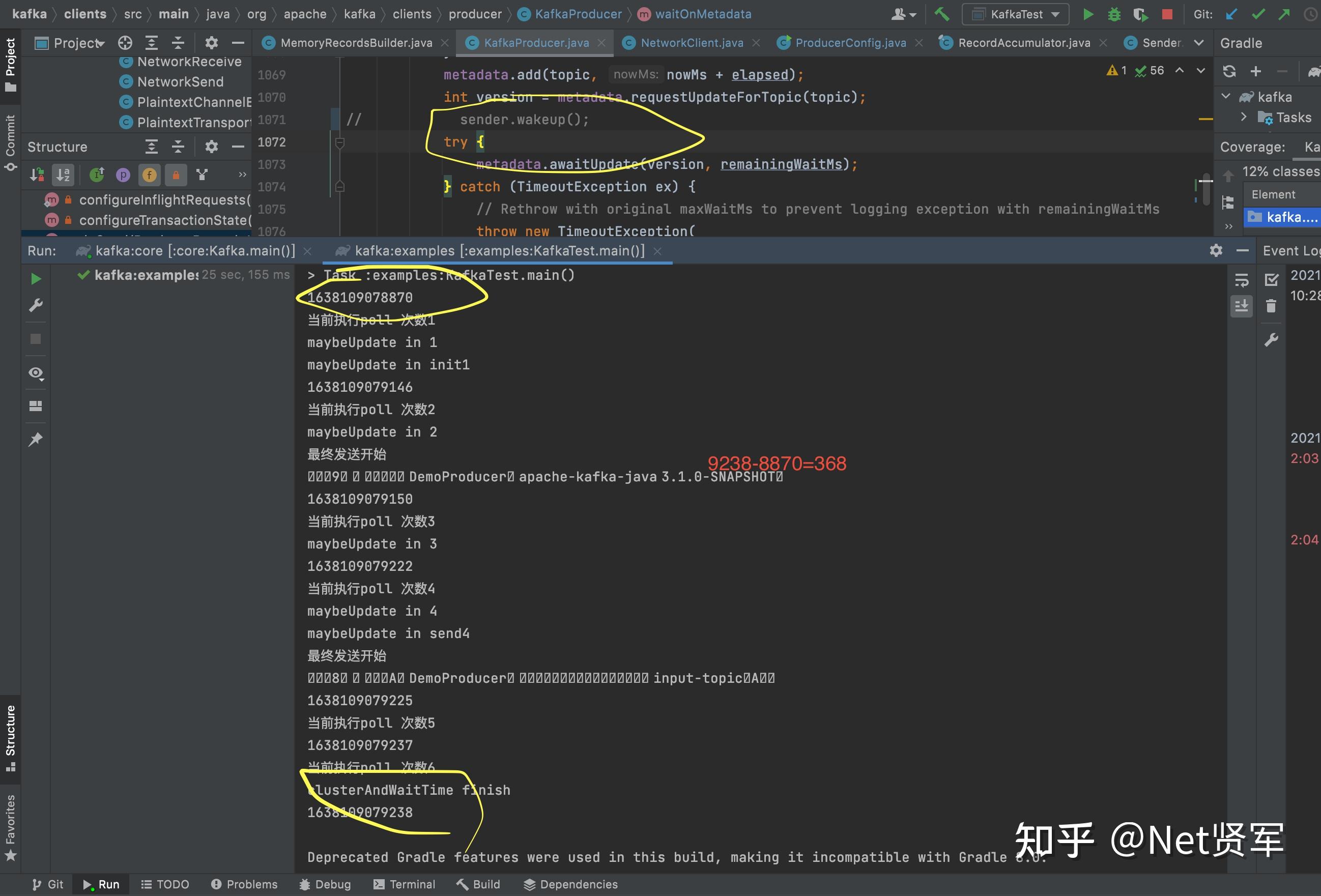1321x896 pixels.
Task: Open the Problems tool window
Action: point(244,884)
